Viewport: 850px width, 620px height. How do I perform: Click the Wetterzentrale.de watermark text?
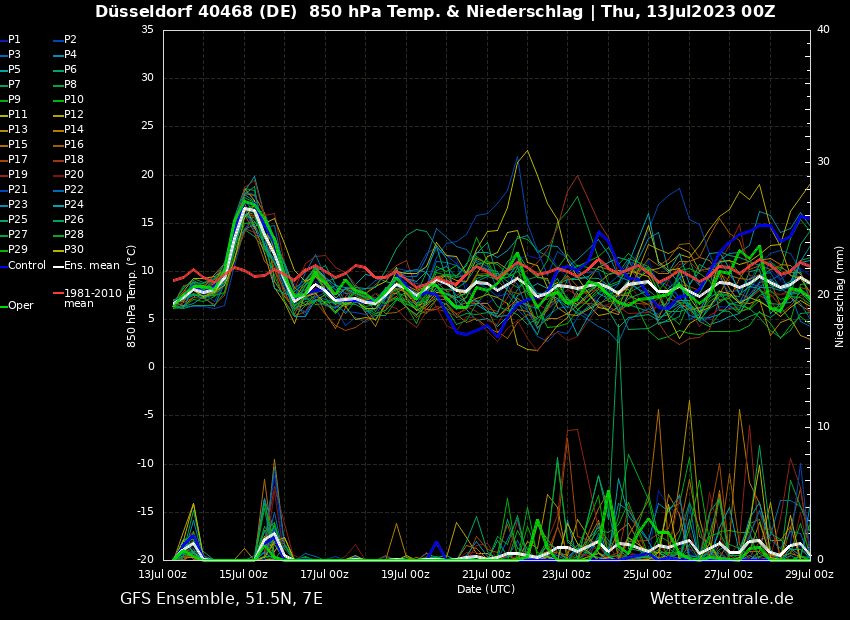tap(721, 598)
